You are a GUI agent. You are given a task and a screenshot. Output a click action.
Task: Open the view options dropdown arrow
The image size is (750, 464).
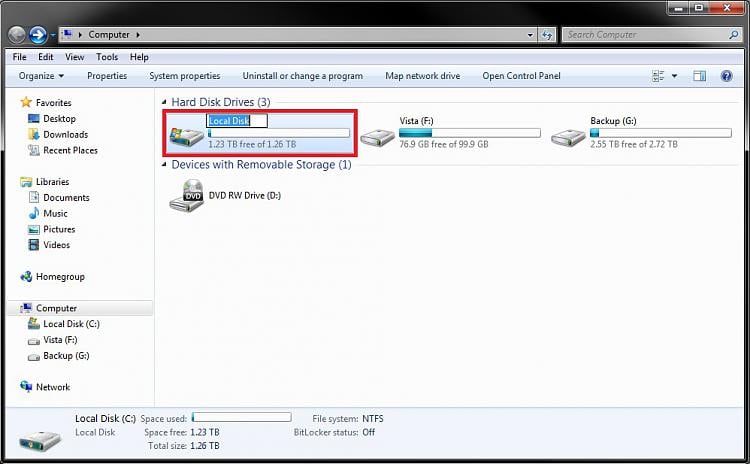pos(674,76)
